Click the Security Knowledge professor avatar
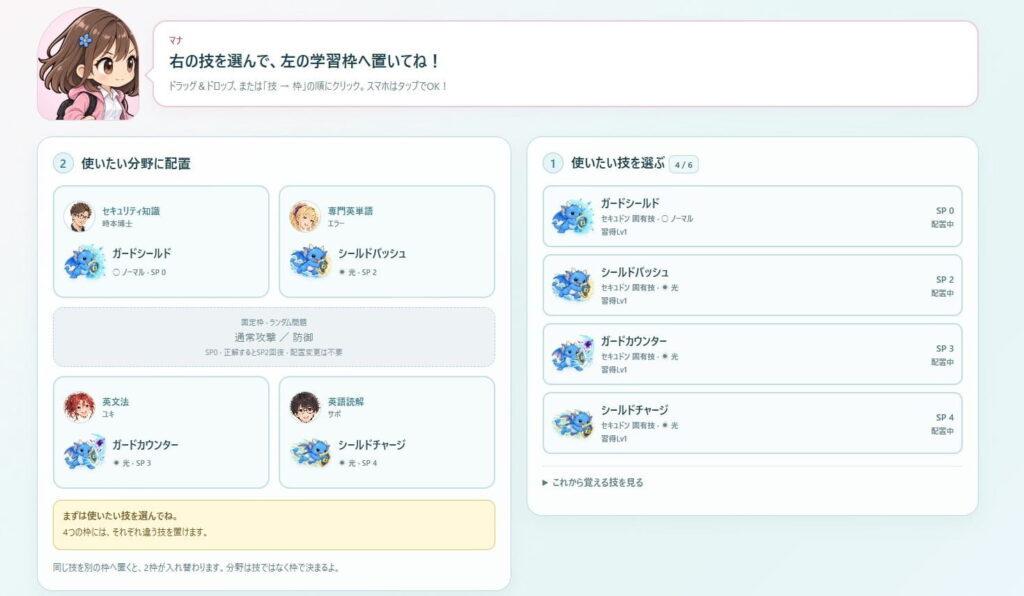This screenshot has width=1024, height=596. 79,216
